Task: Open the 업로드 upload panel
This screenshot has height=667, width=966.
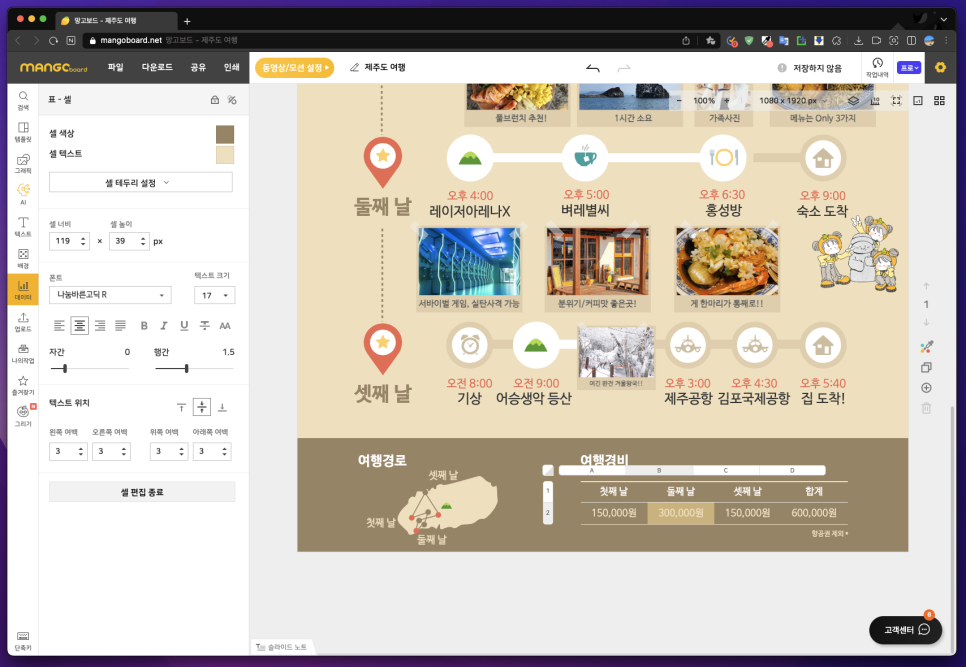Action: [x=23, y=321]
